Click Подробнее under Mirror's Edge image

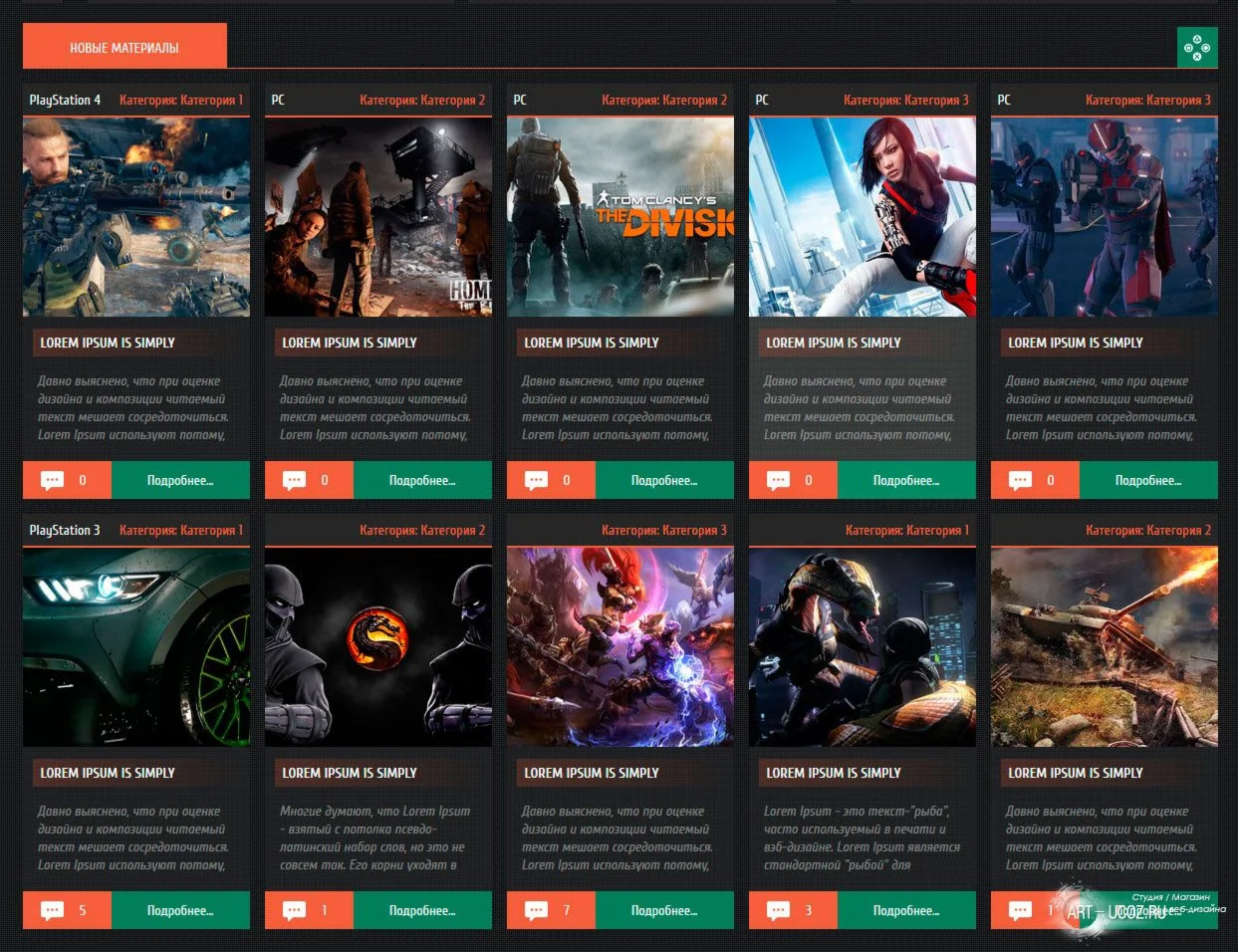click(906, 480)
